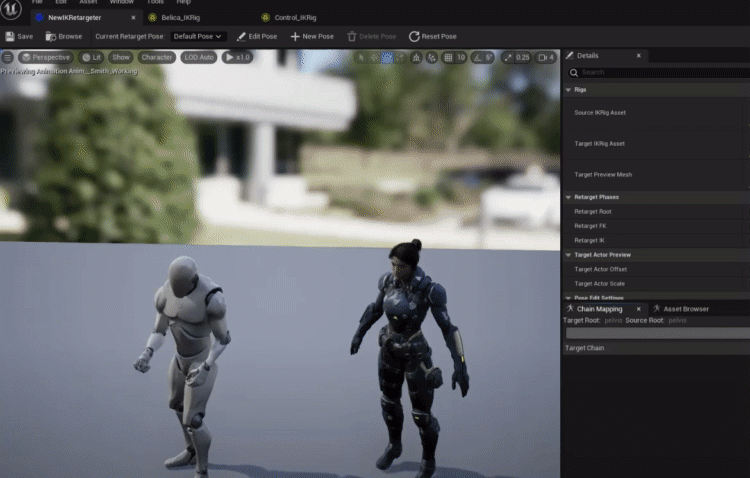The image size is (750, 478).
Task: Select Target Actor Scale property
Action: (x=656, y=284)
